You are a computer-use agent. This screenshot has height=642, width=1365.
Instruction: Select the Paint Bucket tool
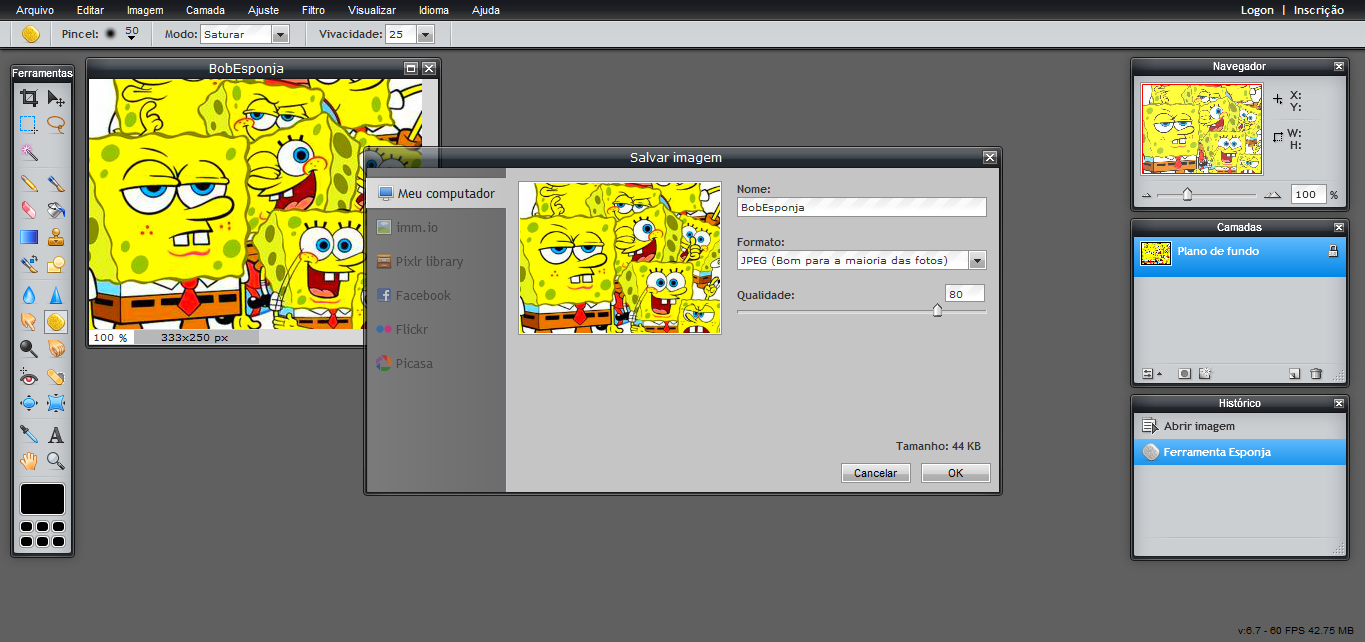[x=56, y=210]
